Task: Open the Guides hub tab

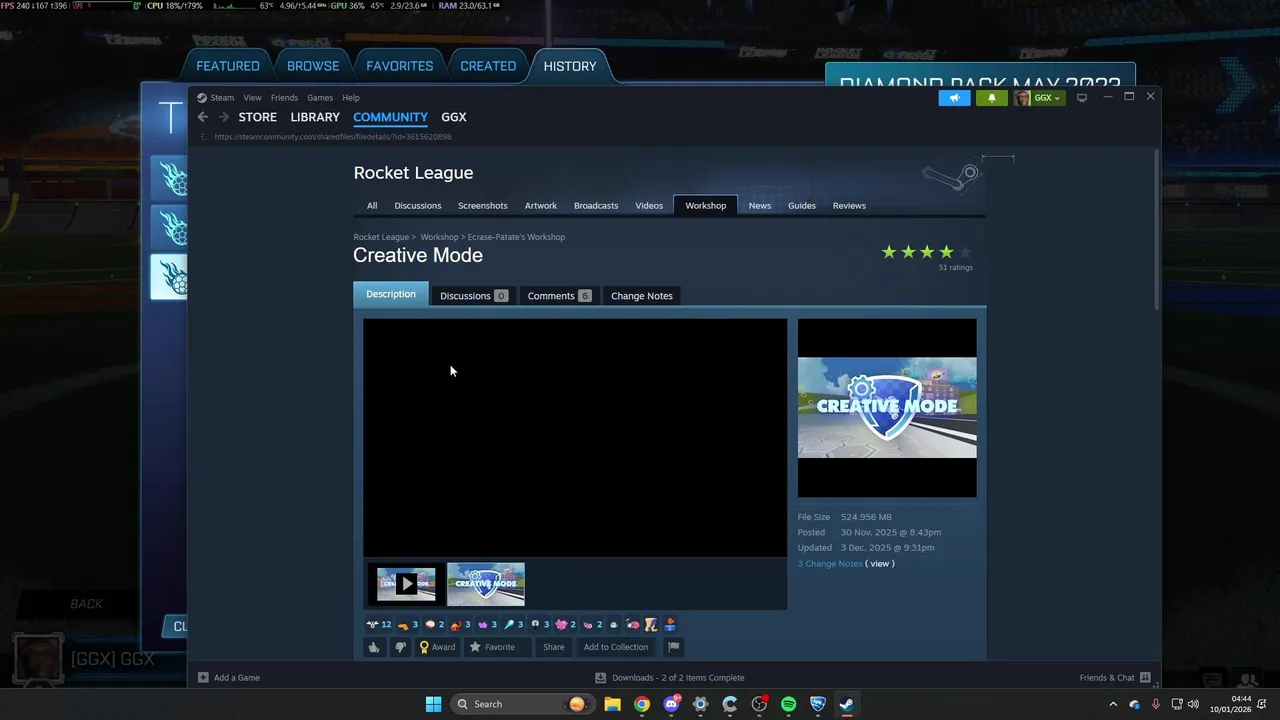Action: 802,206
